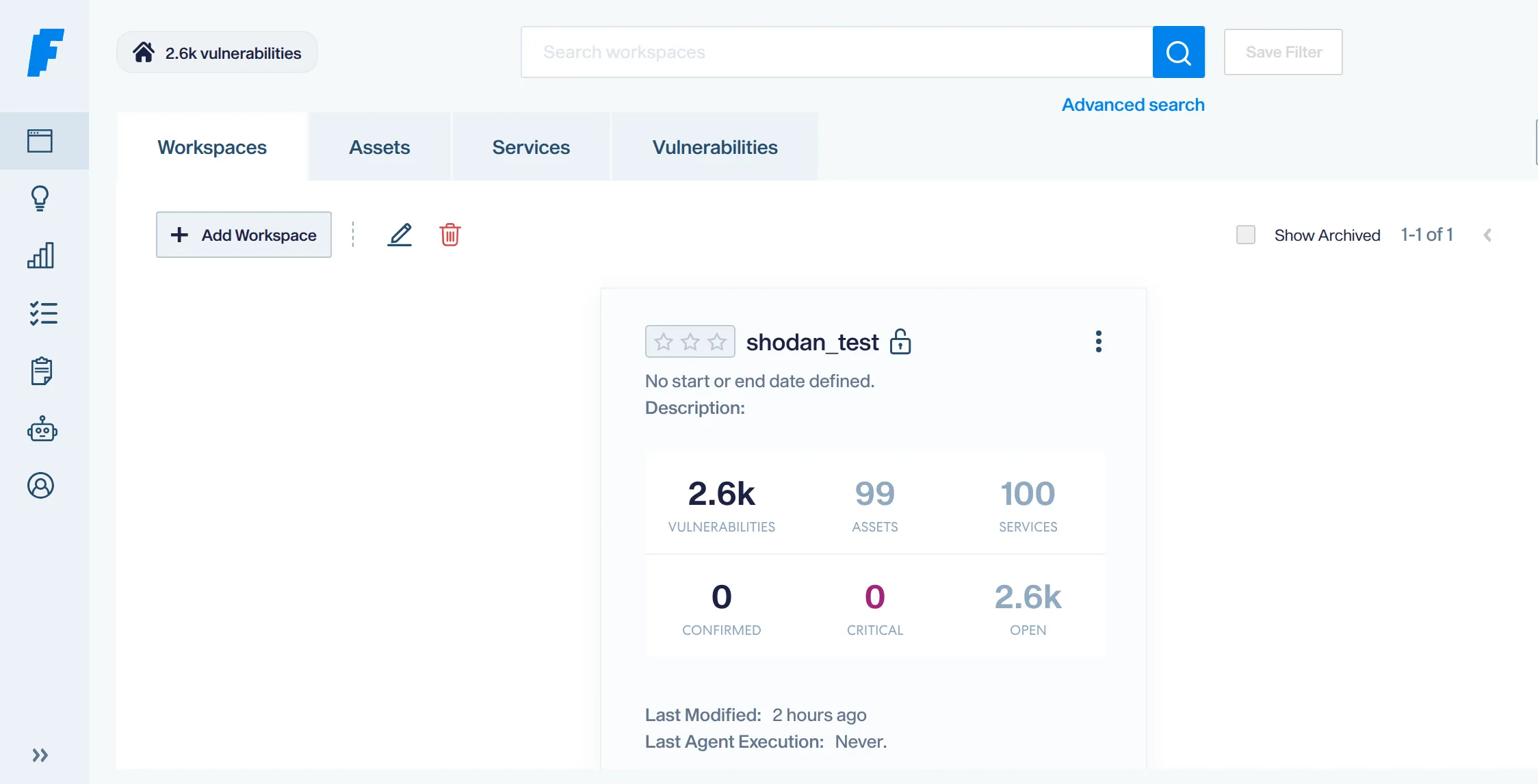Screen dimensions: 1538x784
Task: Click in the Search workspaces field
Action: coord(836,52)
